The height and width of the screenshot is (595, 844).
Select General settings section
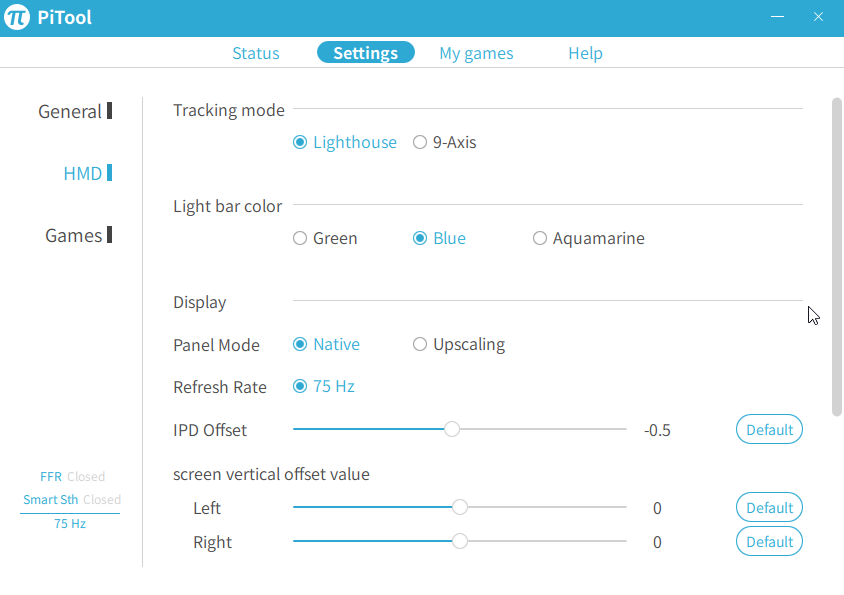70,111
